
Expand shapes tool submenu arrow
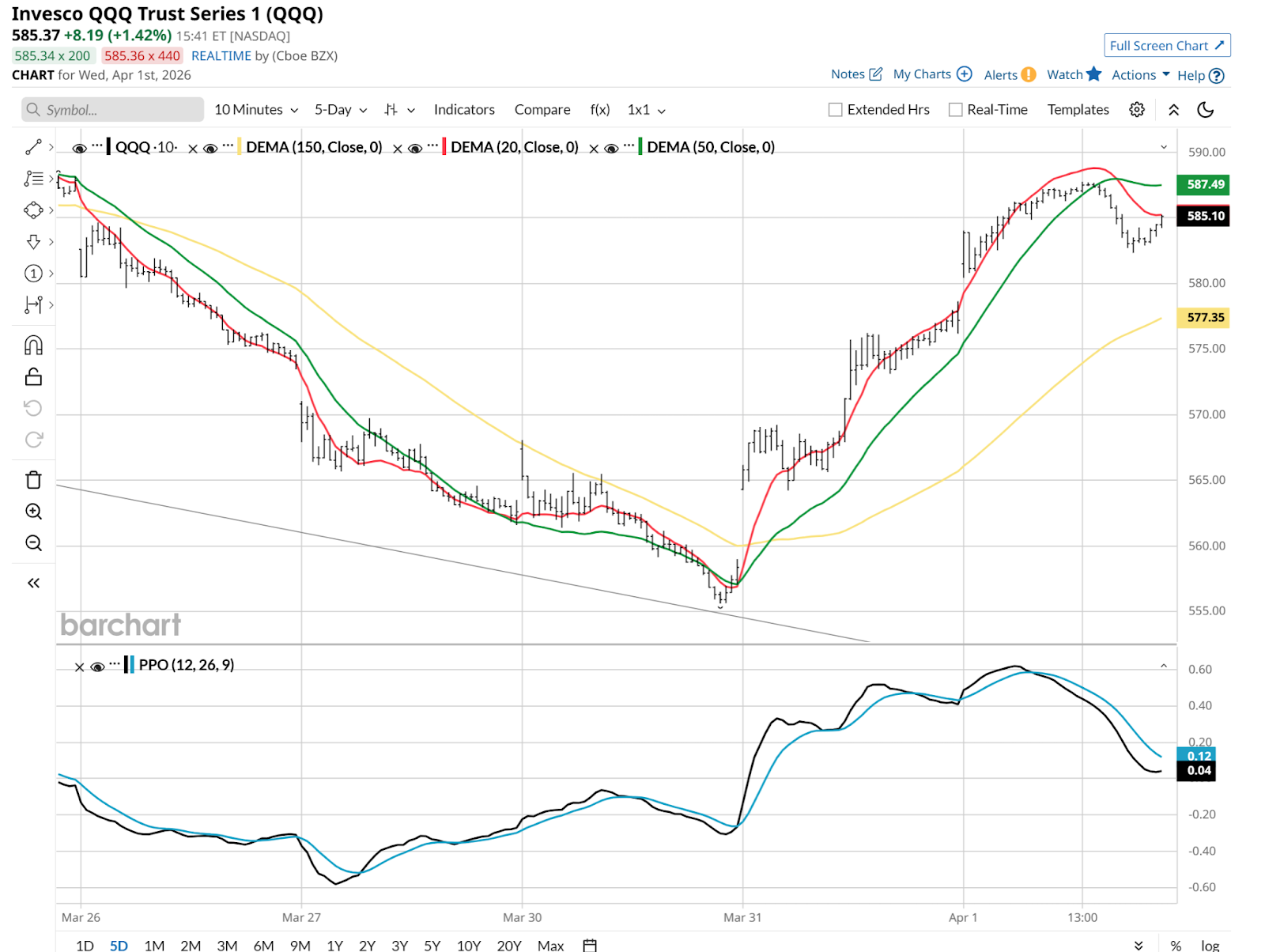[x=51, y=210]
